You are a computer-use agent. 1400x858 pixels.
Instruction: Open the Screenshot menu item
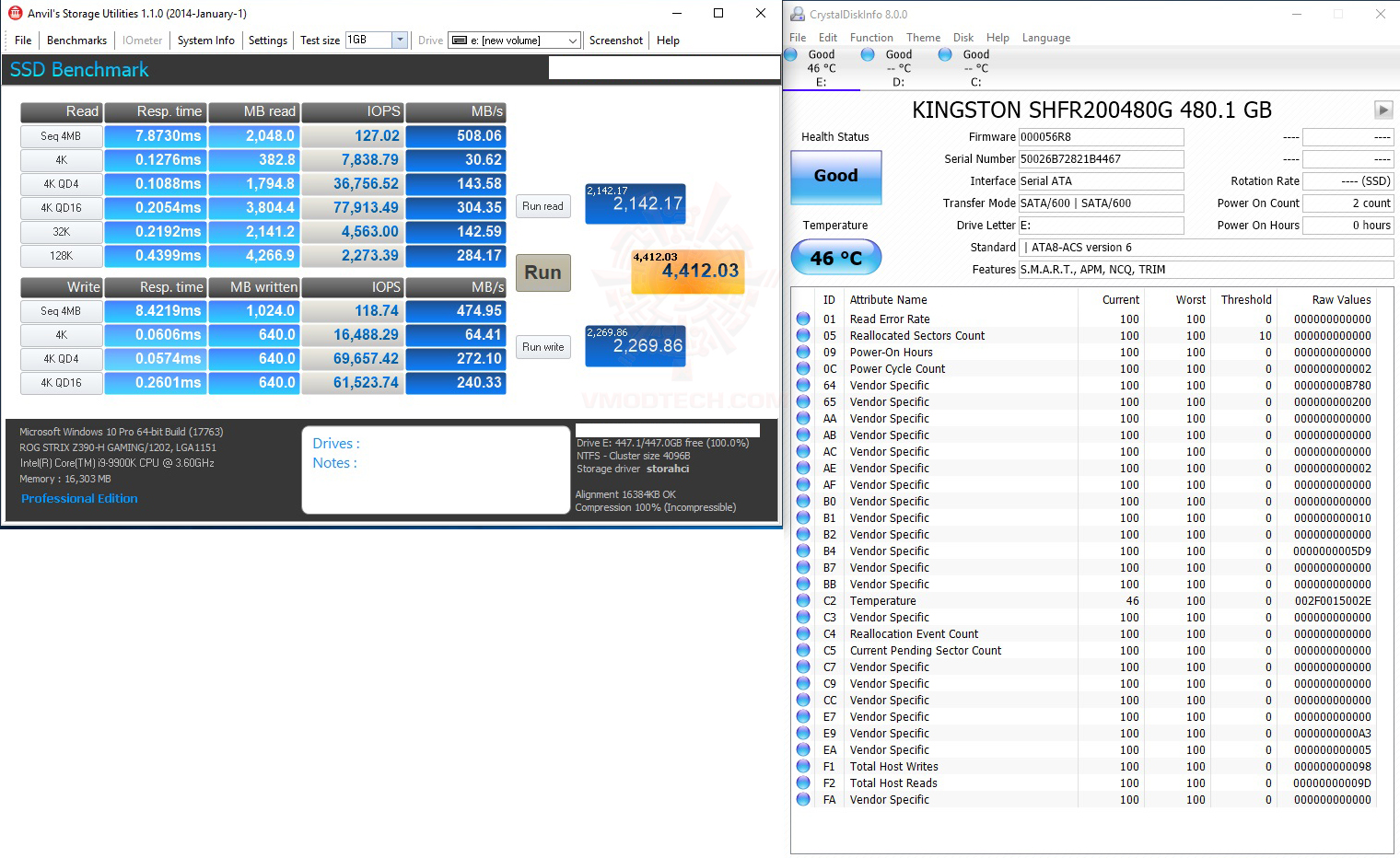(x=616, y=41)
